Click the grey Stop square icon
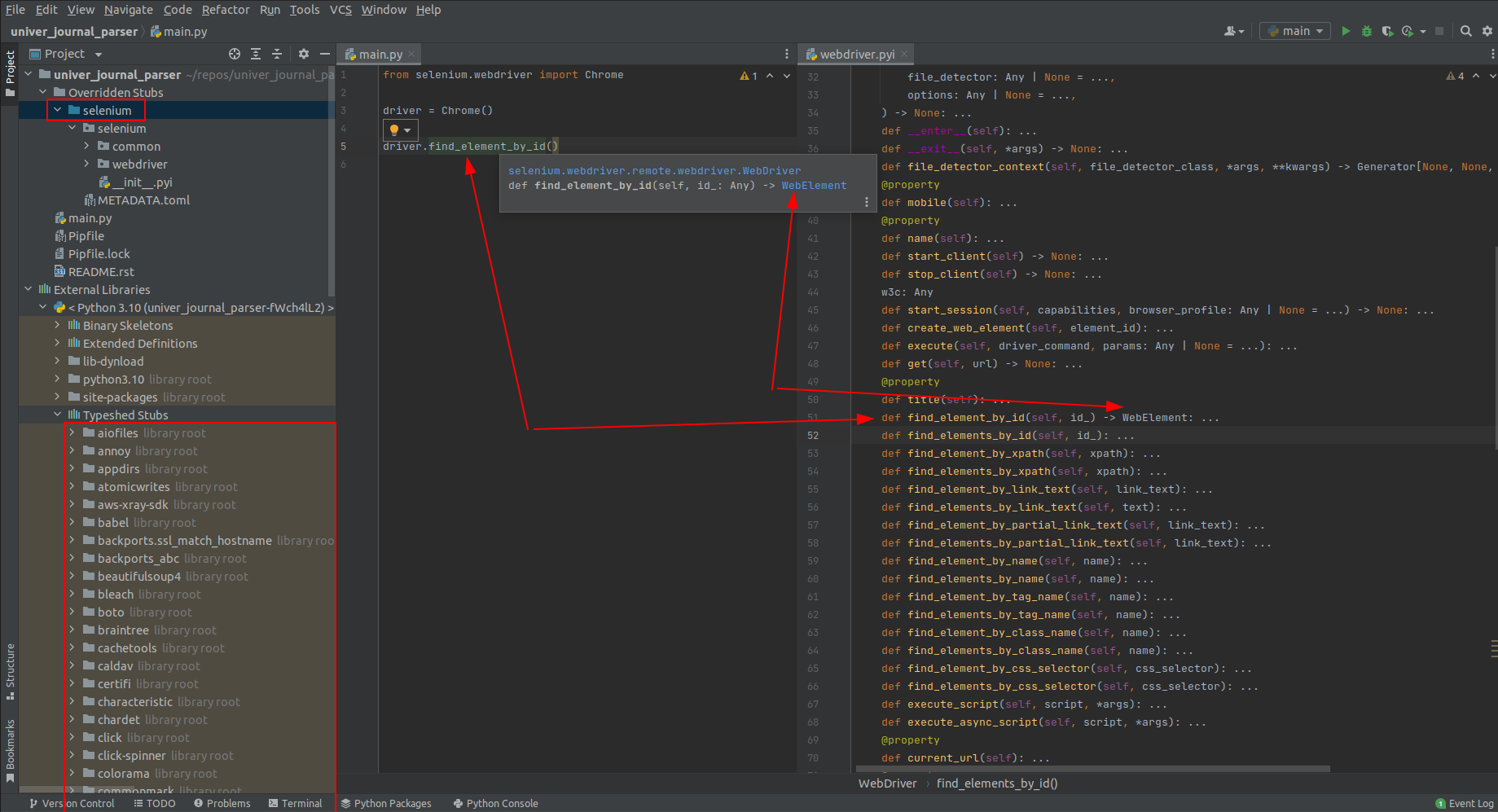Screen dimensions: 1498x812 (1439, 31)
